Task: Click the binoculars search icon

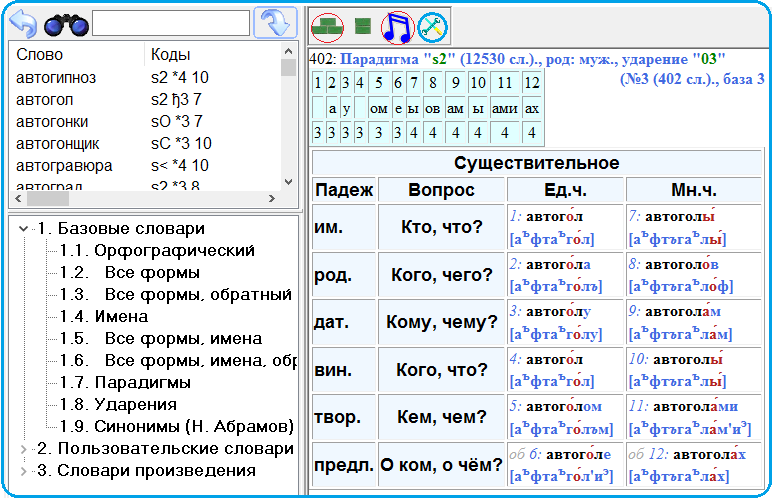Action: tap(66, 25)
